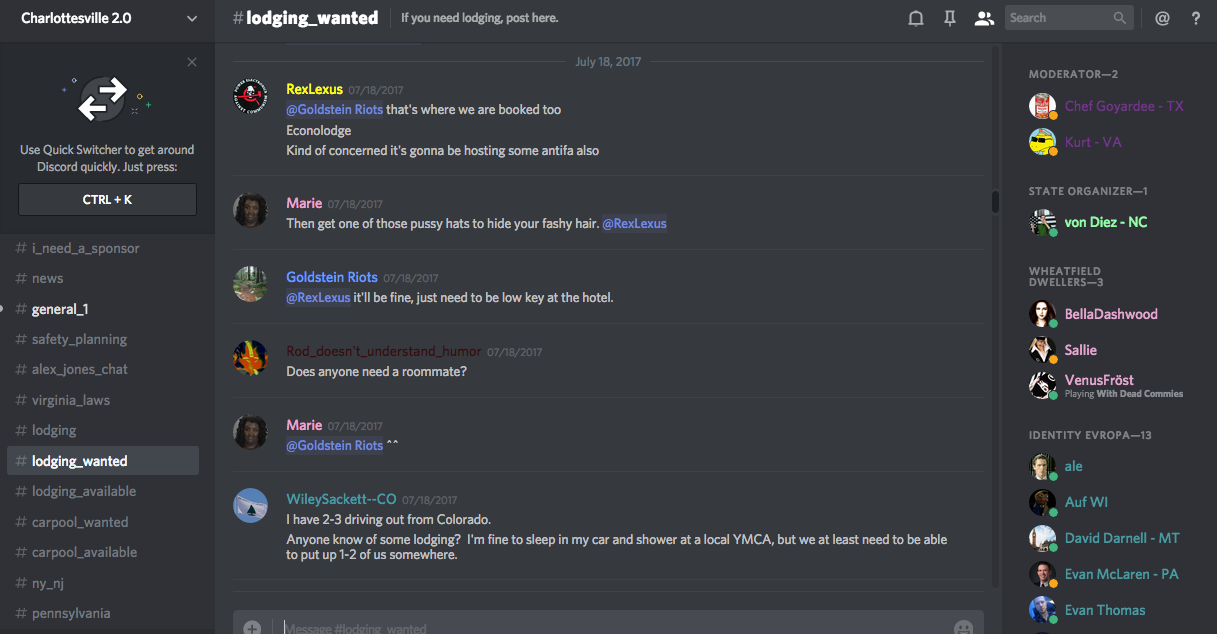The width and height of the screenshot is (1217, 634).
Task: Toggle the member list panel
Action: point(985,18)
